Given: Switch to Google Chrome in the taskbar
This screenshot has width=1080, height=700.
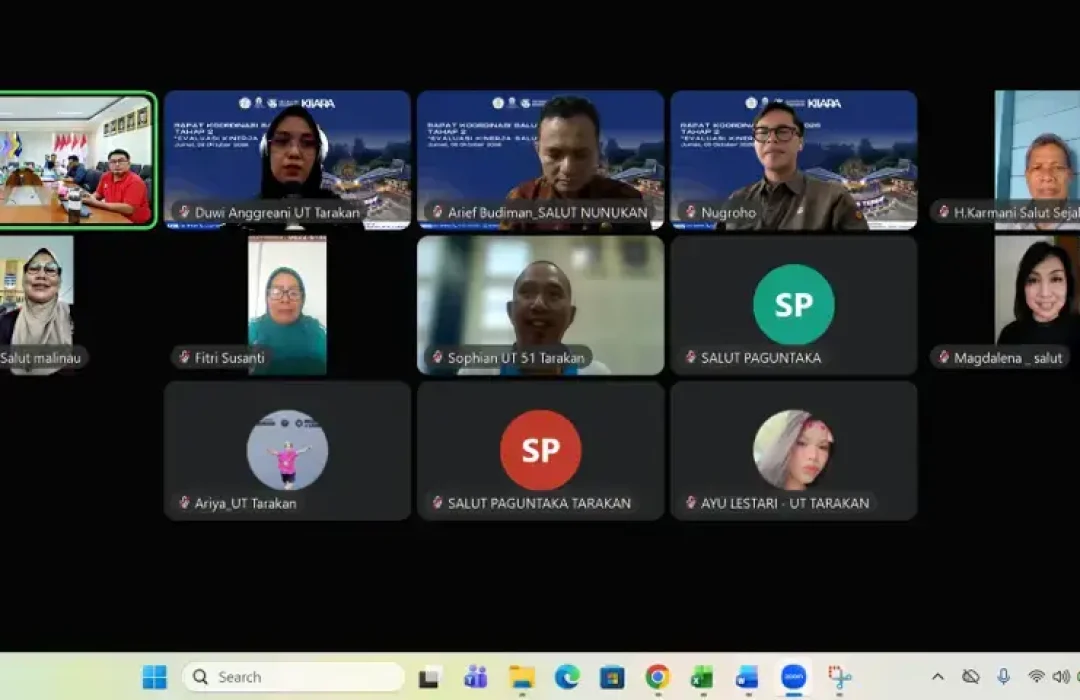Looking at the screenshot, I should tap(658, 677).
